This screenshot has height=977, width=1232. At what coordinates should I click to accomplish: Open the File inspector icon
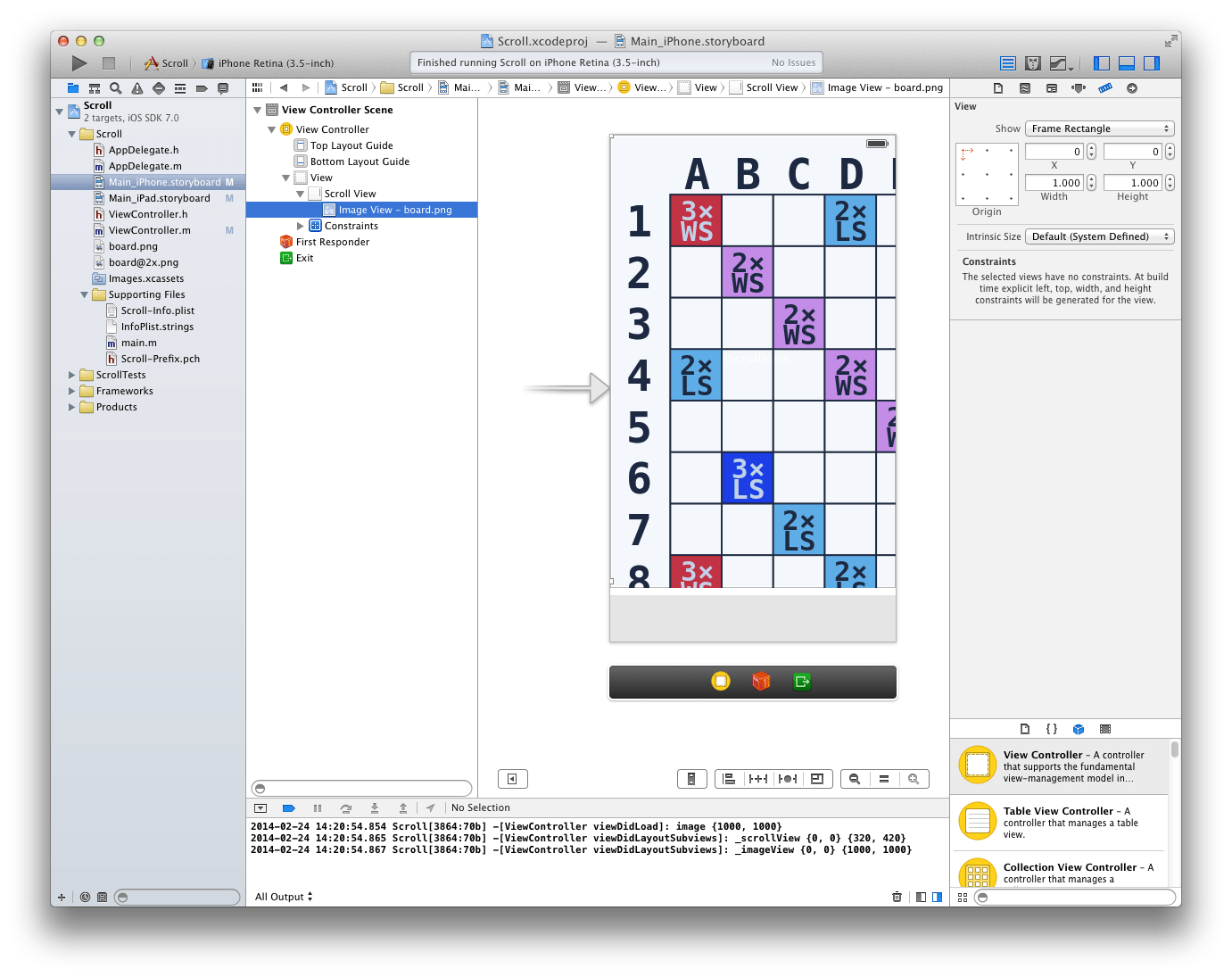pyautogui.click(x=997, y=87)
